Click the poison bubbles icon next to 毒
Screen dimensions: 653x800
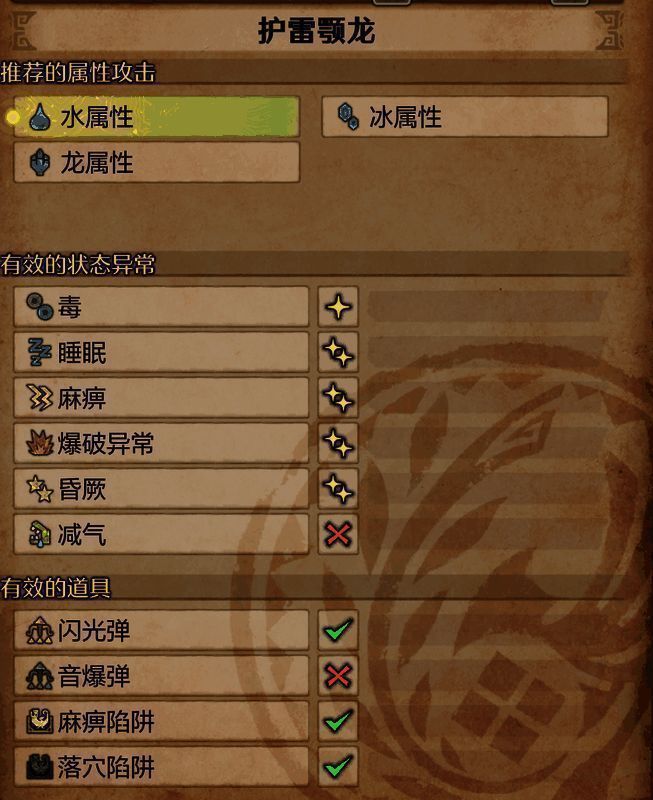point(40,307)
